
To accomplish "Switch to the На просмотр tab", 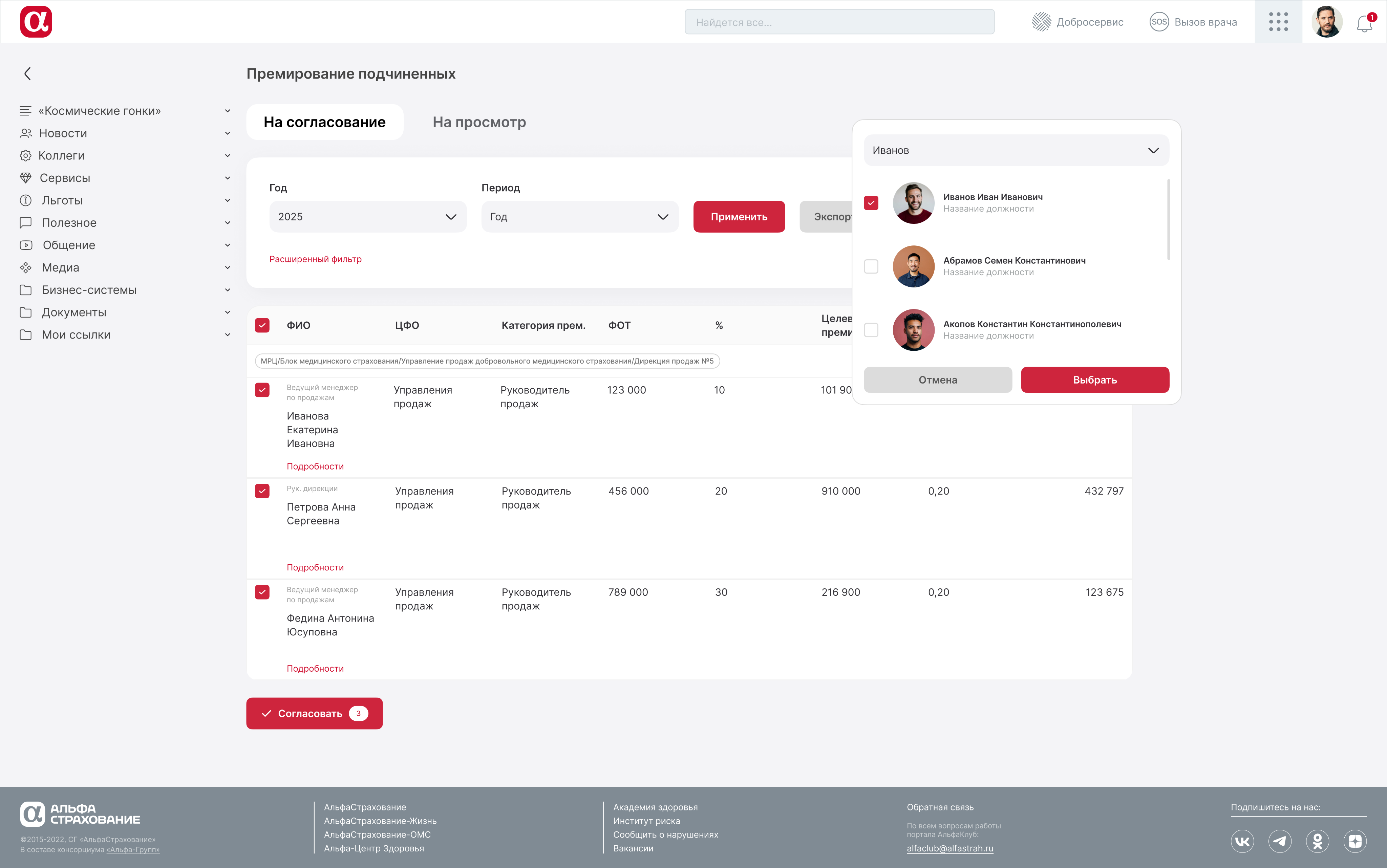I will coord(479,122).
